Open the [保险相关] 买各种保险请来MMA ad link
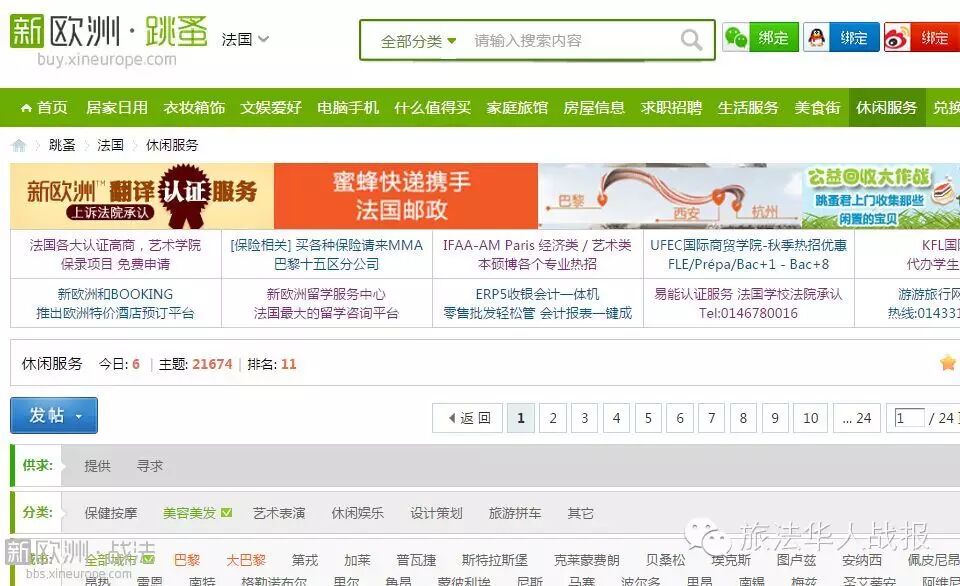This screenshot has width=960, height=586. tap(327, 254)
